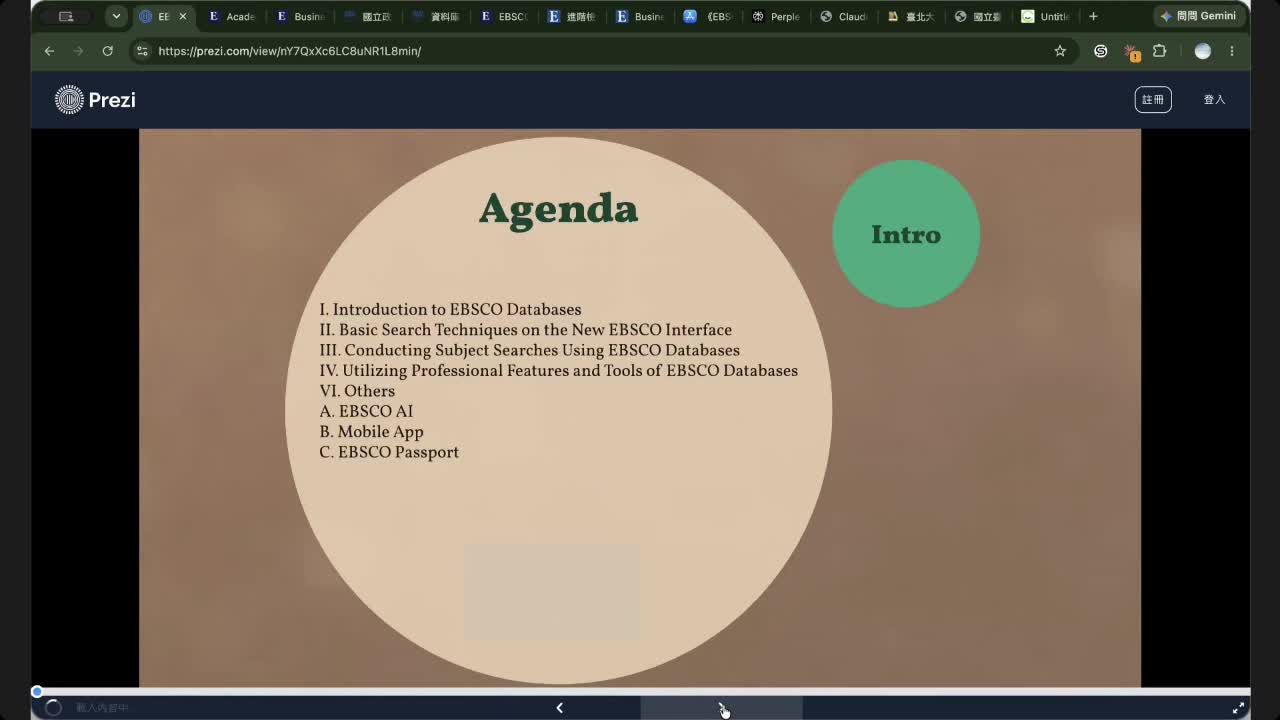Open the Chrome profile avatar

point(1203,51)
